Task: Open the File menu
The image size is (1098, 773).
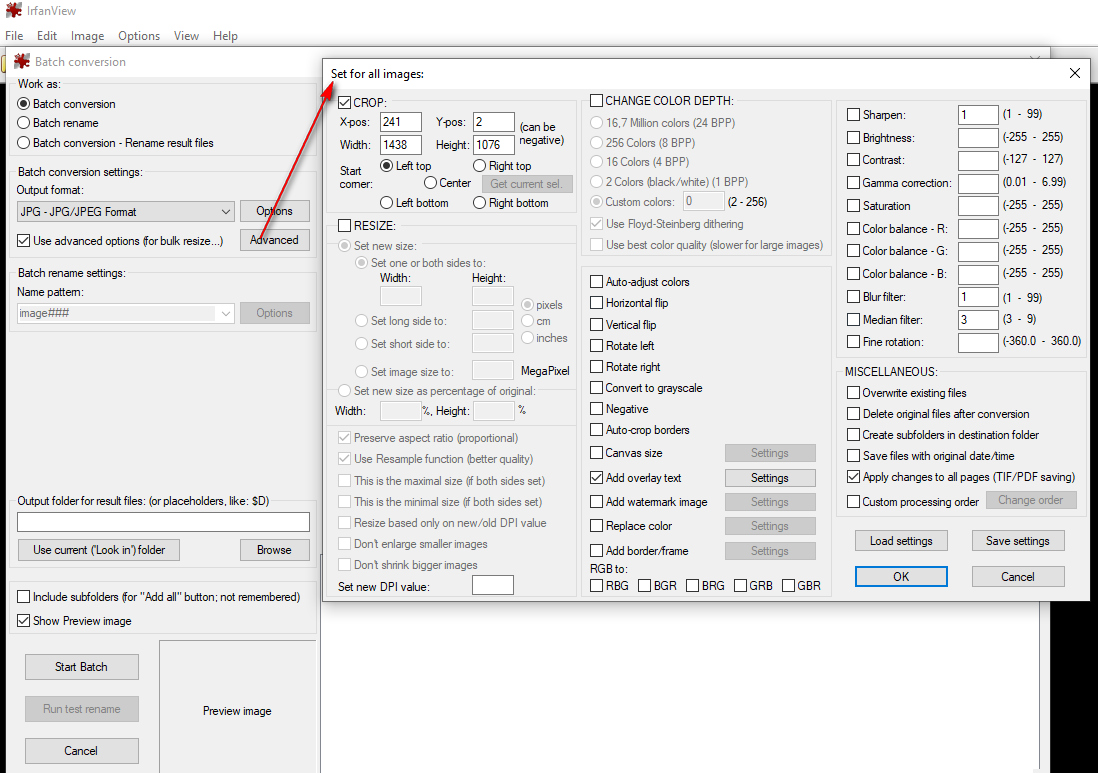Action: coord(14,36)
